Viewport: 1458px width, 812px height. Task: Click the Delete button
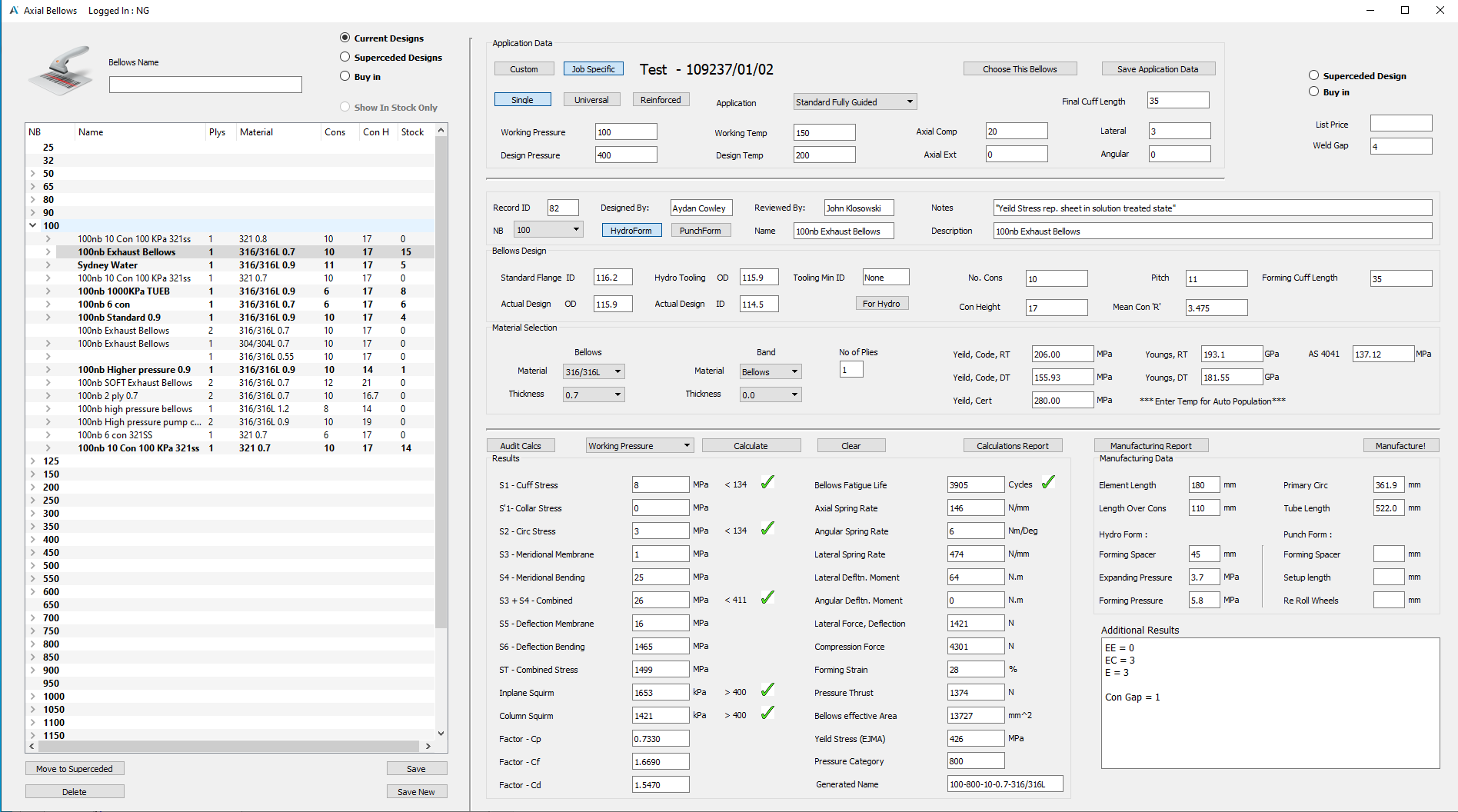(75, 791)
